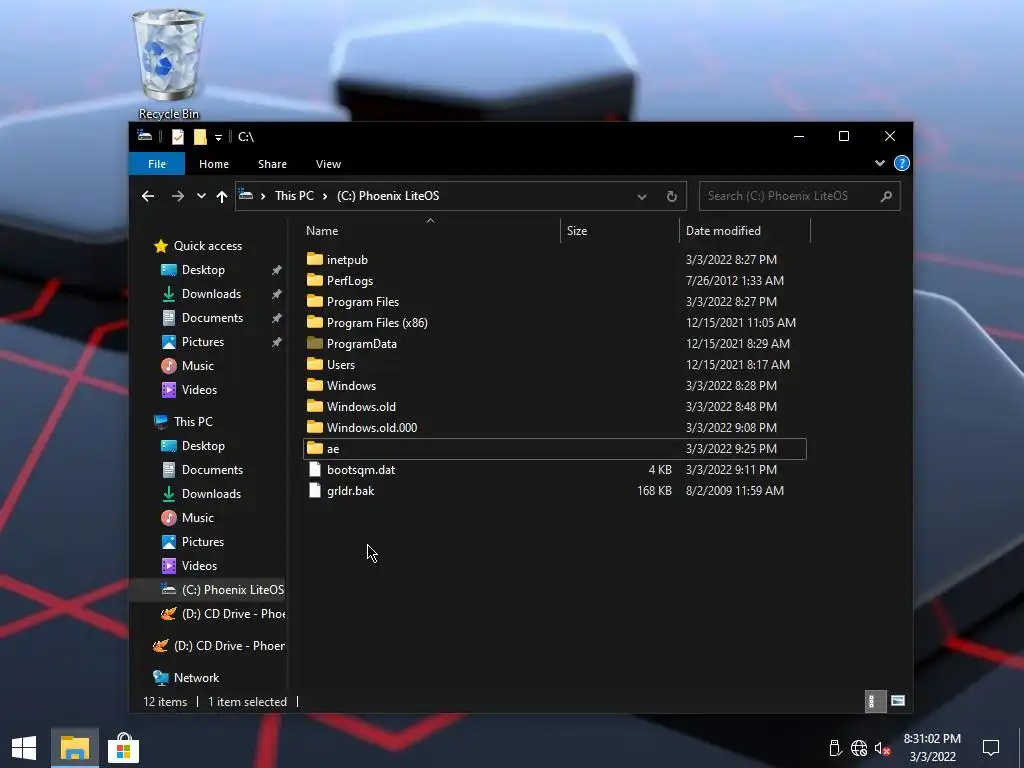Open Customize Quick Access Toolbar dropdown
Image resolution: width=1024 pixels, height=768 pixels.
click(219, 137)
